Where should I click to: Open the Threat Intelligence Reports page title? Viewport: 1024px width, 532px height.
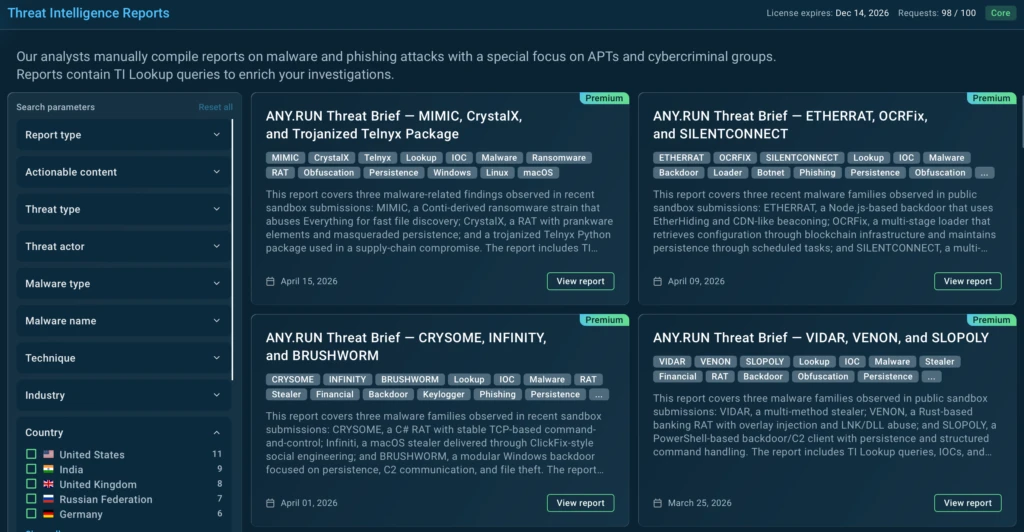88,13
